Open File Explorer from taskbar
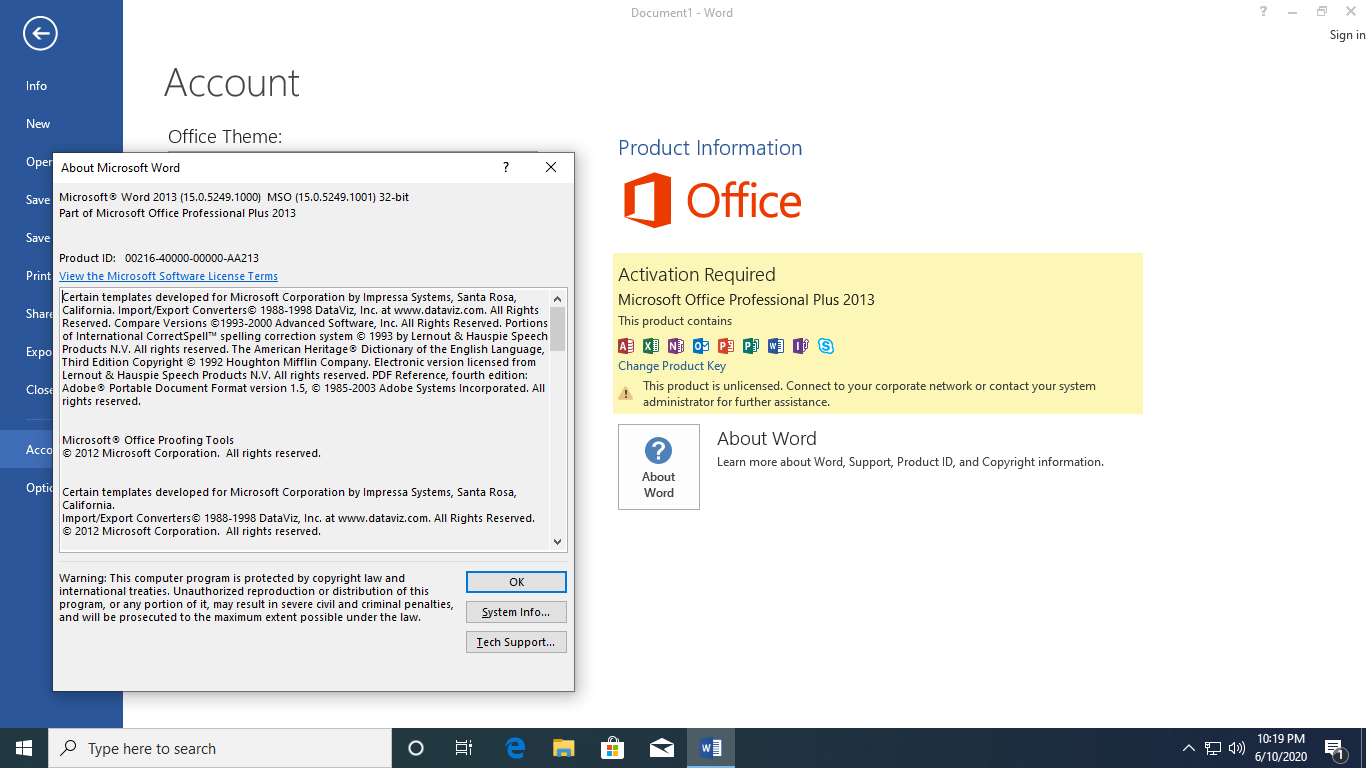 tap(564, 748)
